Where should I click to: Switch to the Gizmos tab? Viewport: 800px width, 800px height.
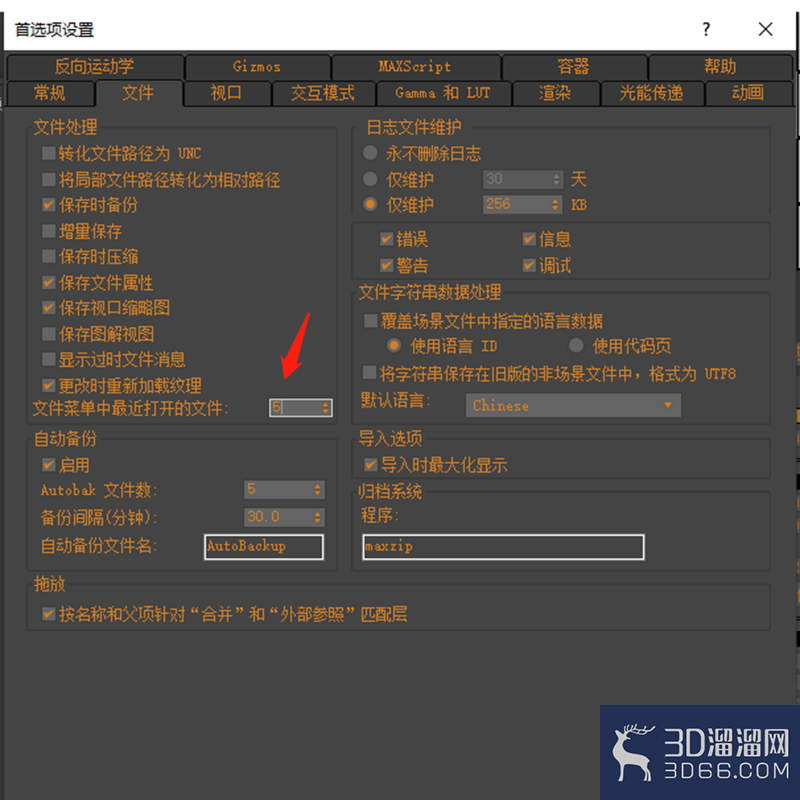pos(257,66)
